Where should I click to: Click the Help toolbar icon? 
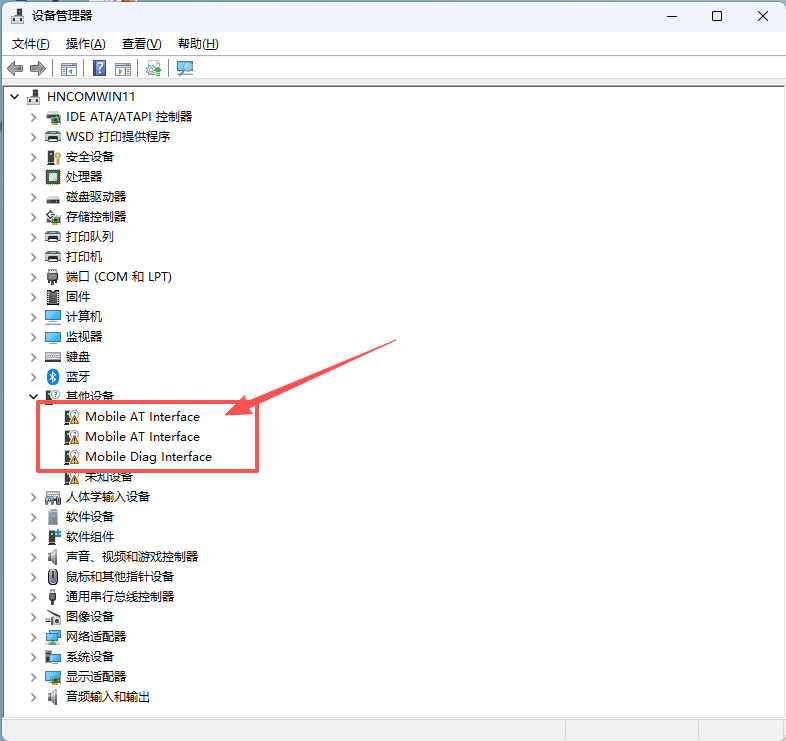[100, 68]
